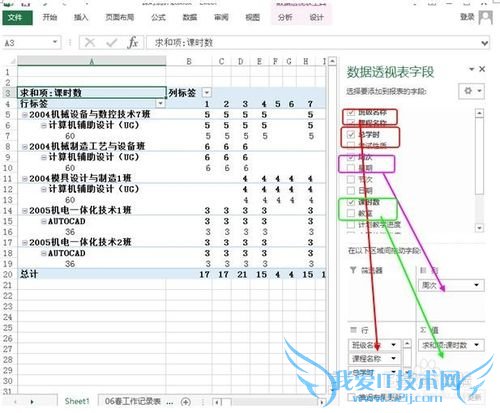Click the formula bar confirm checkmark icon
The image size is (500, 413).
coord(111,43)
